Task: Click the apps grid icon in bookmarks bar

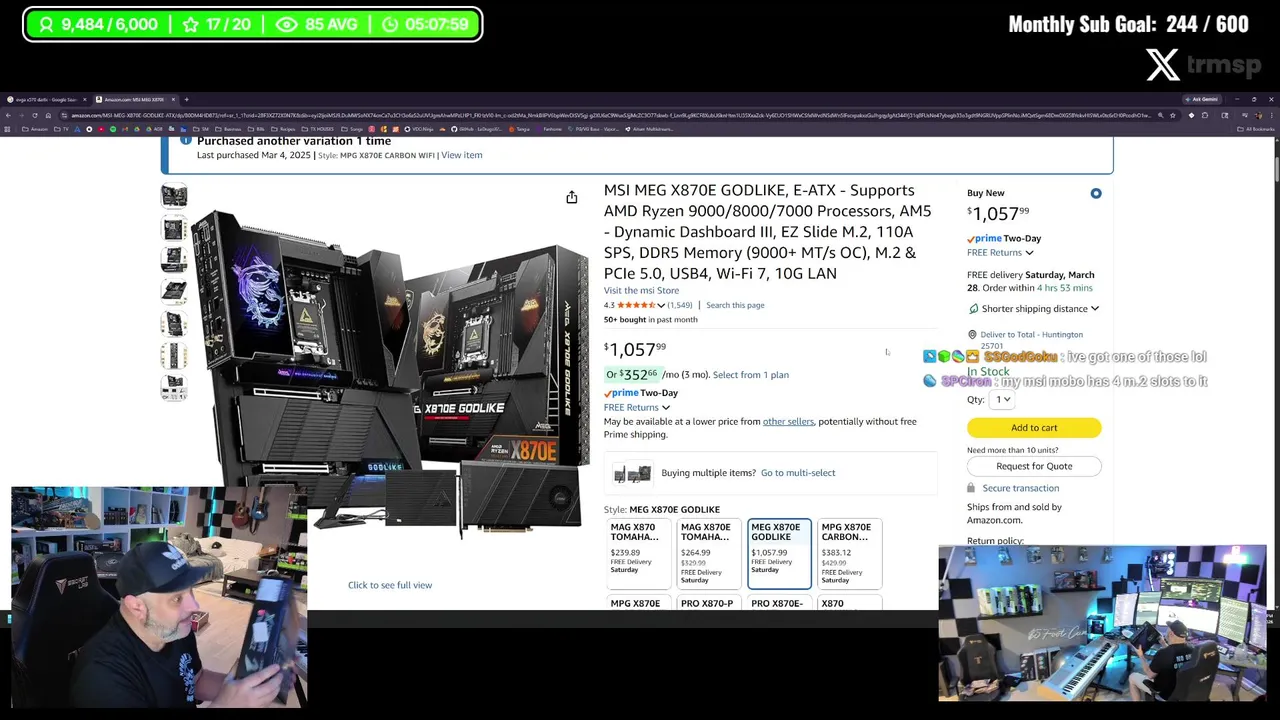Action: [7, 129]
